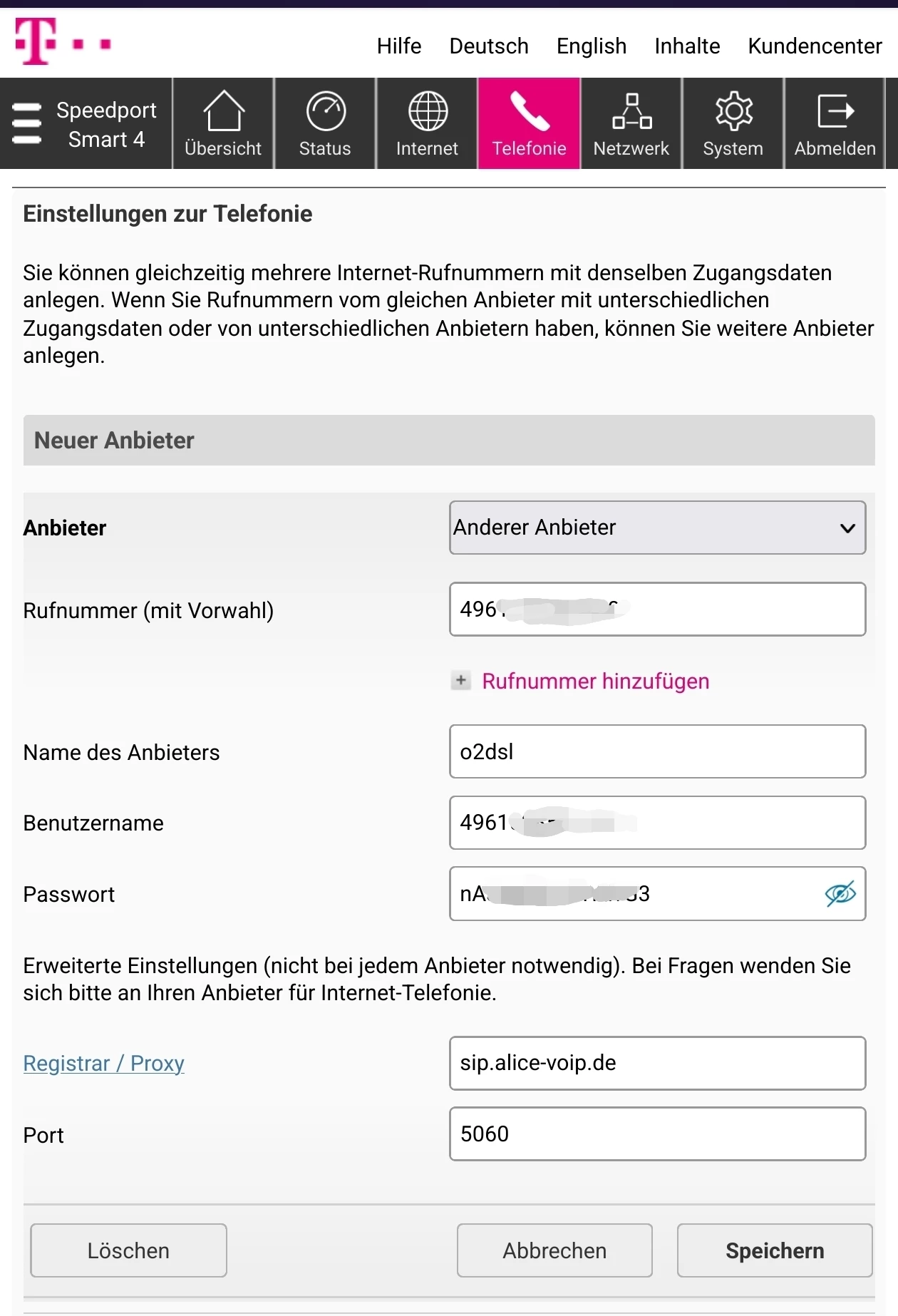Open Netzwerk network icon section
This screenshot has height=1316, width=898.
pyautogui.click(x=631, y=112)
